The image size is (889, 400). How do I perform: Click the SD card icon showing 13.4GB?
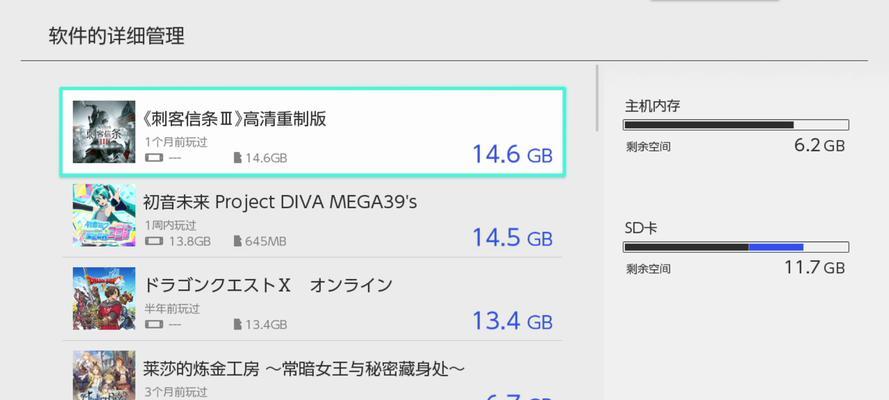[x=238, y=324]
